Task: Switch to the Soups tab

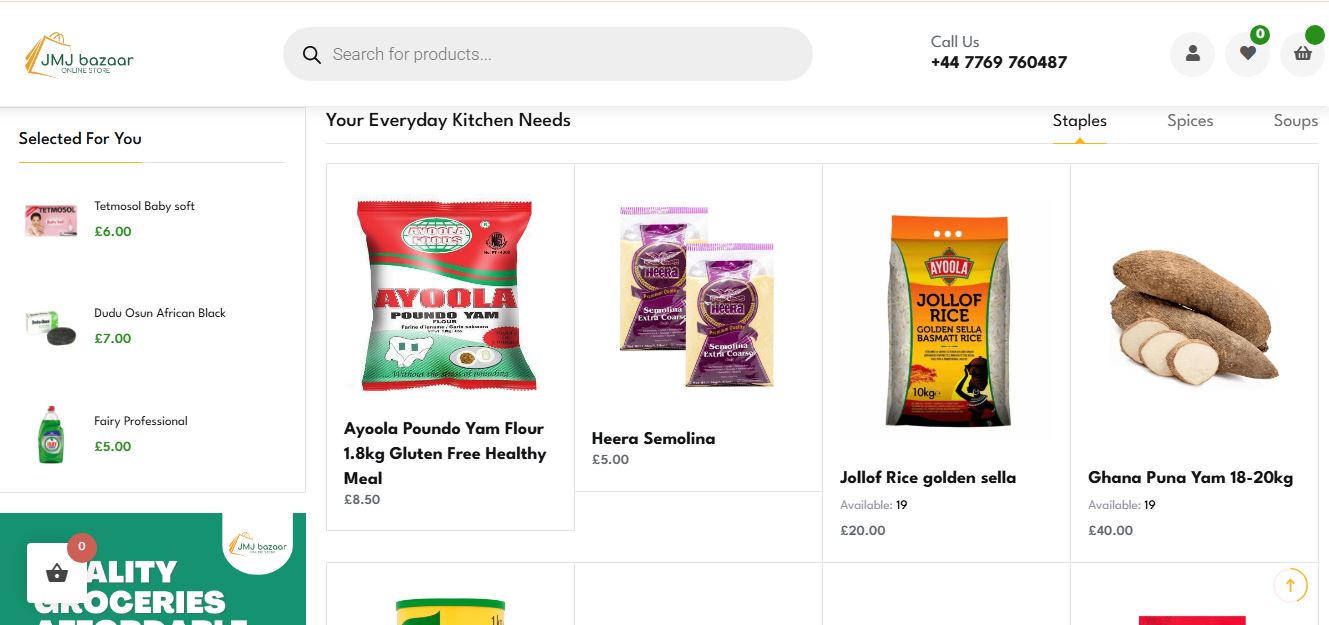Action: [1295, 121]
